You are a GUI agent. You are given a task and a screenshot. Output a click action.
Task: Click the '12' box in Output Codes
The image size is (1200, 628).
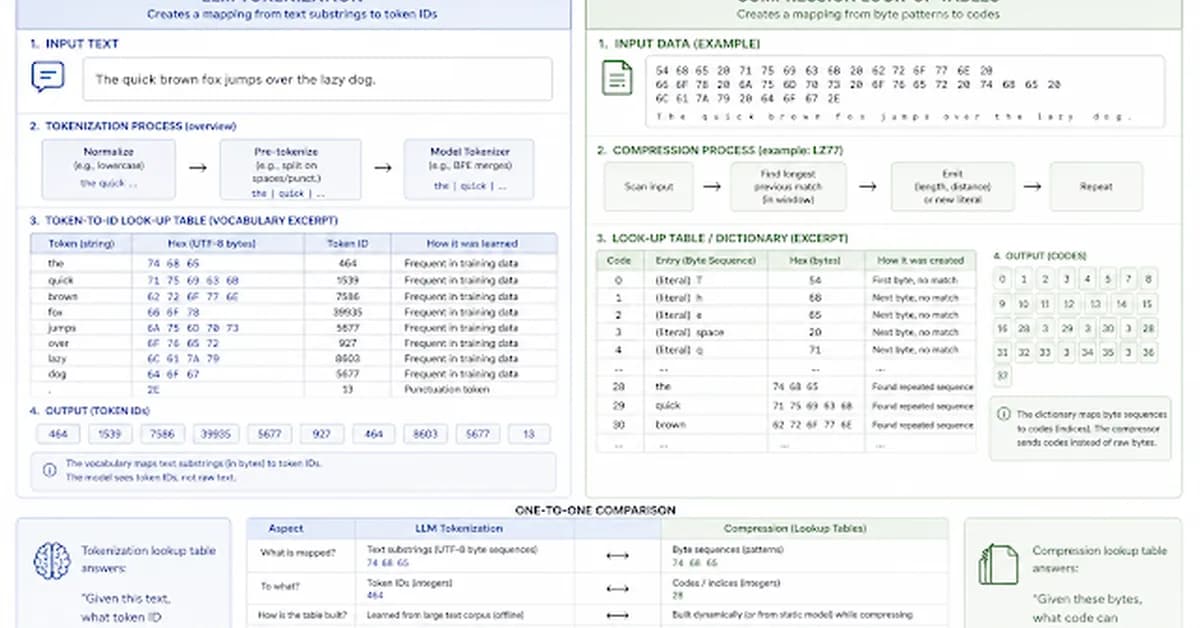(1068, 304)
